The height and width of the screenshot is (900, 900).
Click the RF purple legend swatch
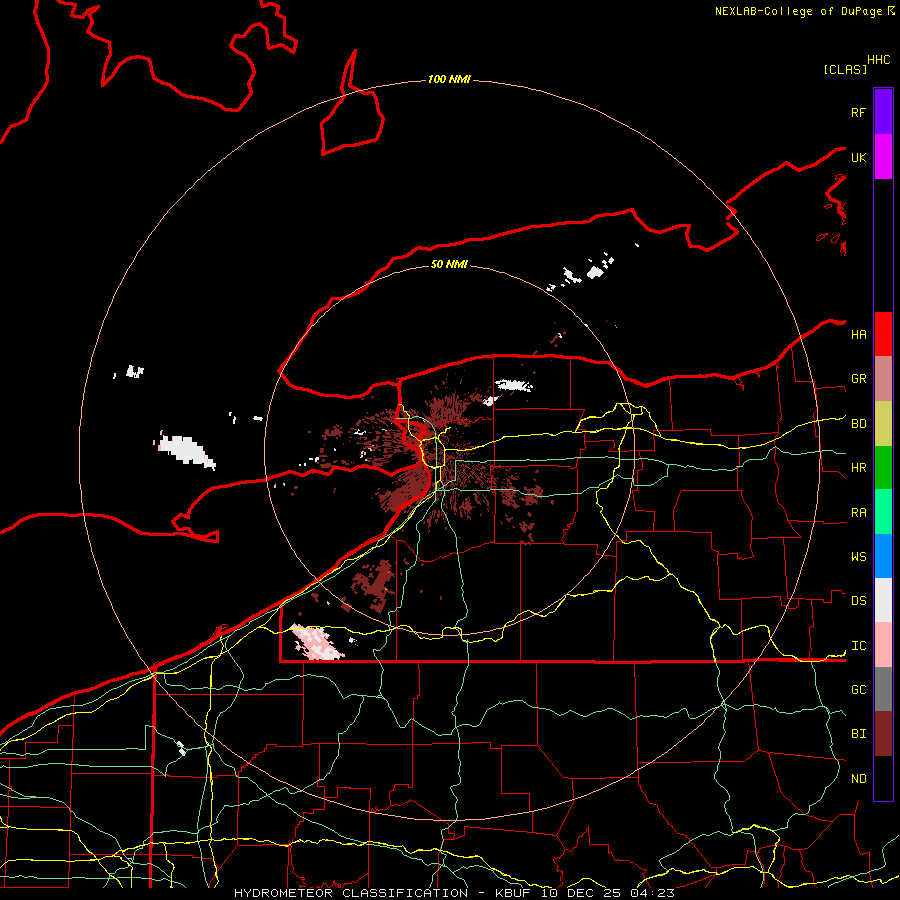click(883, 112)
